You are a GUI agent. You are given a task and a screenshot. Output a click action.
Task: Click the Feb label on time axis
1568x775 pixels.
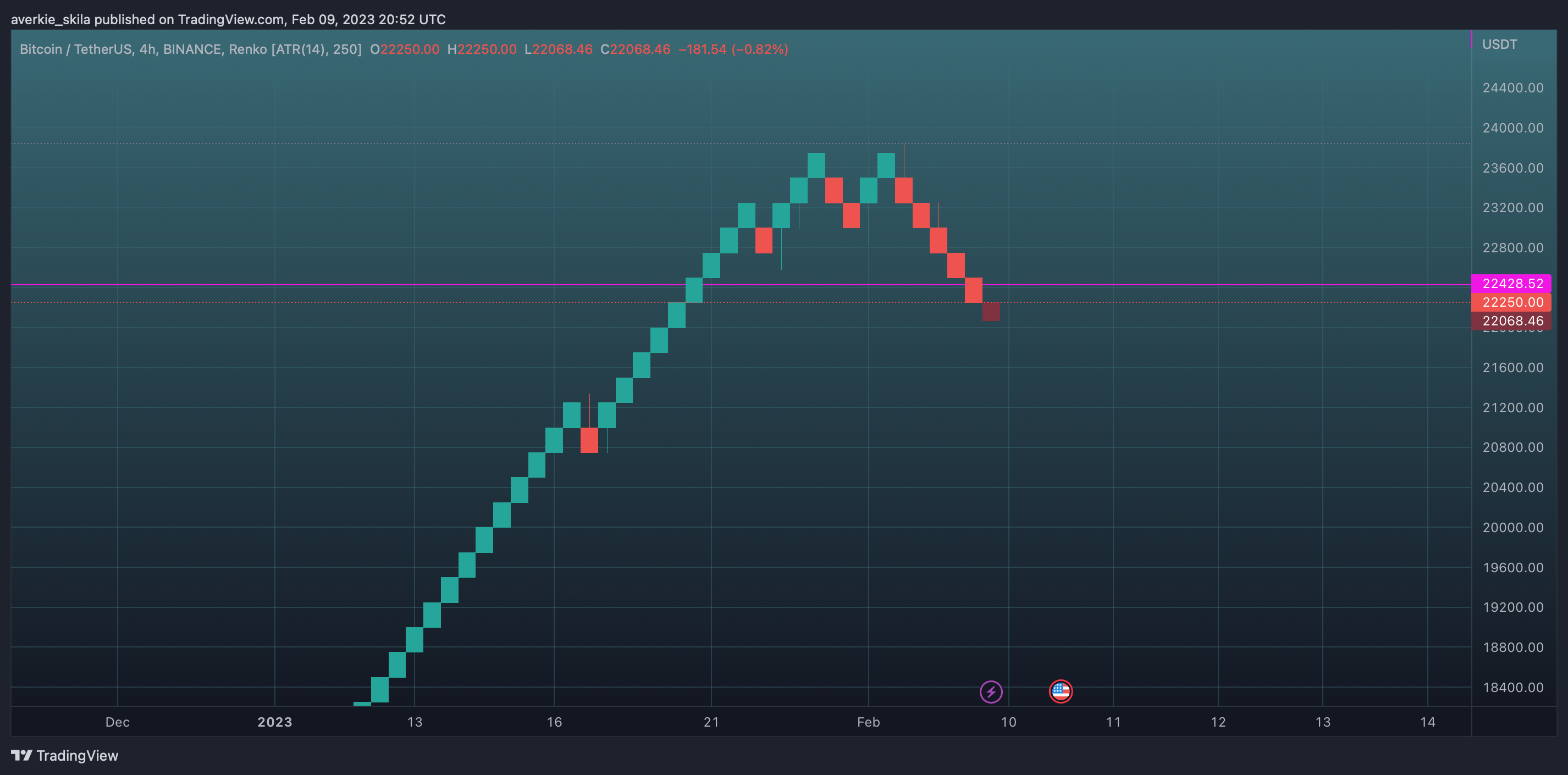coord(869,722)
